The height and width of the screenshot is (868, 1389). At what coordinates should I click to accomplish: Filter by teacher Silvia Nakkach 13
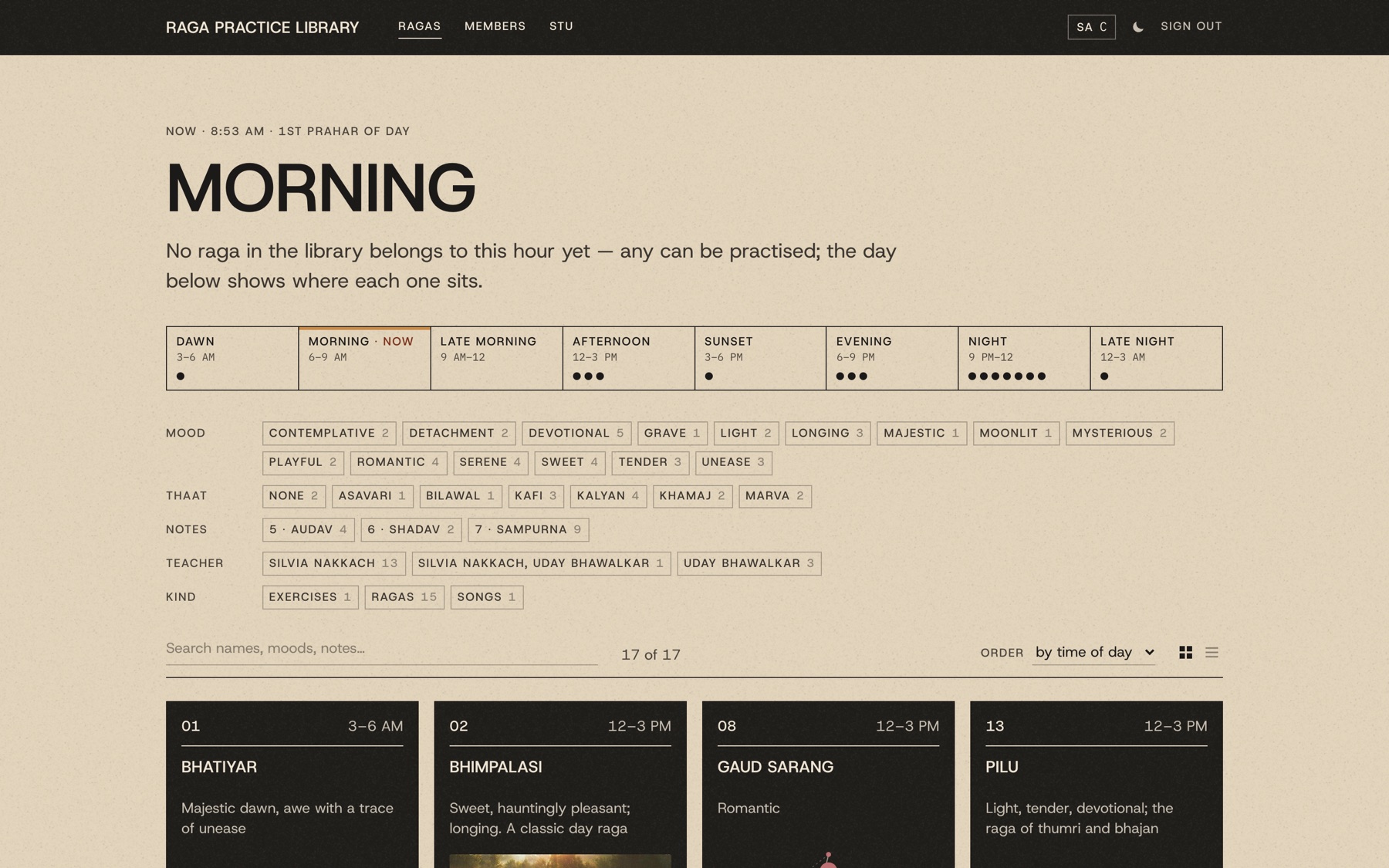tap(333, 563)
